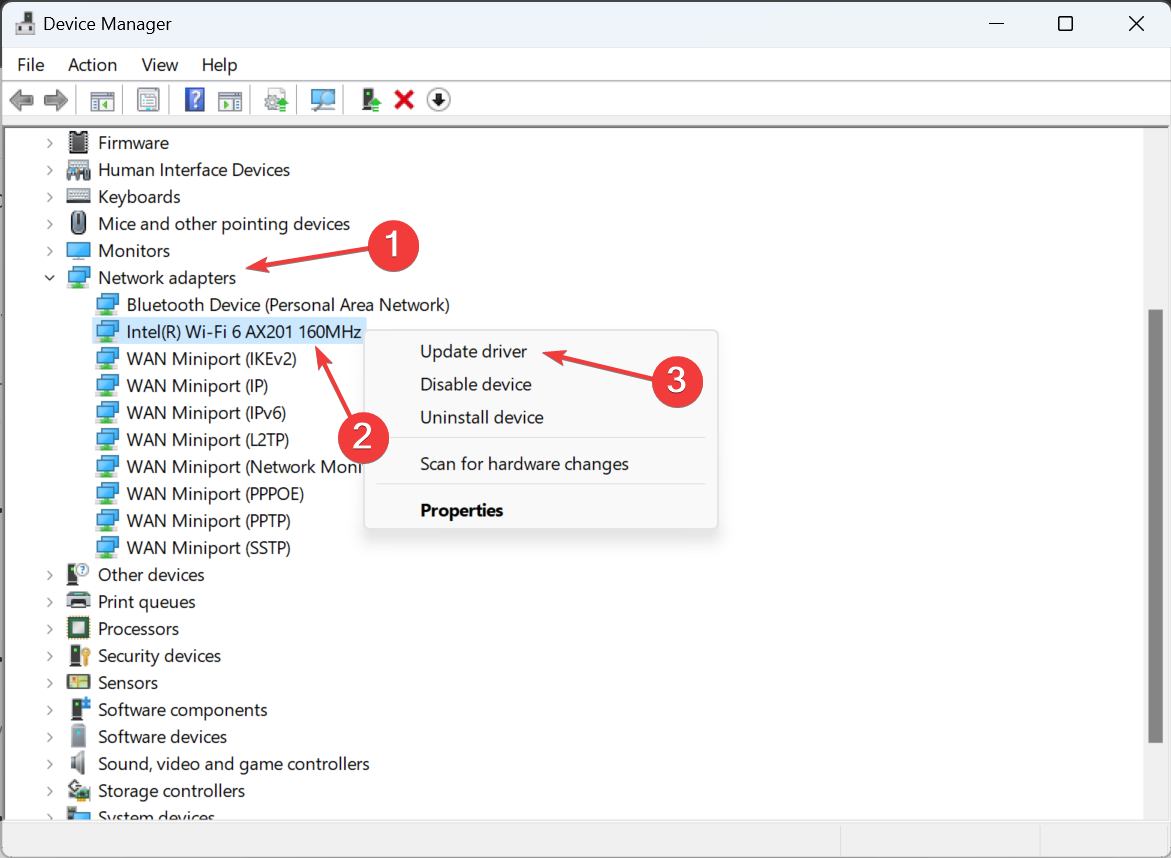Select WAN Miniport (PPPOE)
This screenshot has height=858, width=1171.
pyautogui.click(x=215, y=494)
